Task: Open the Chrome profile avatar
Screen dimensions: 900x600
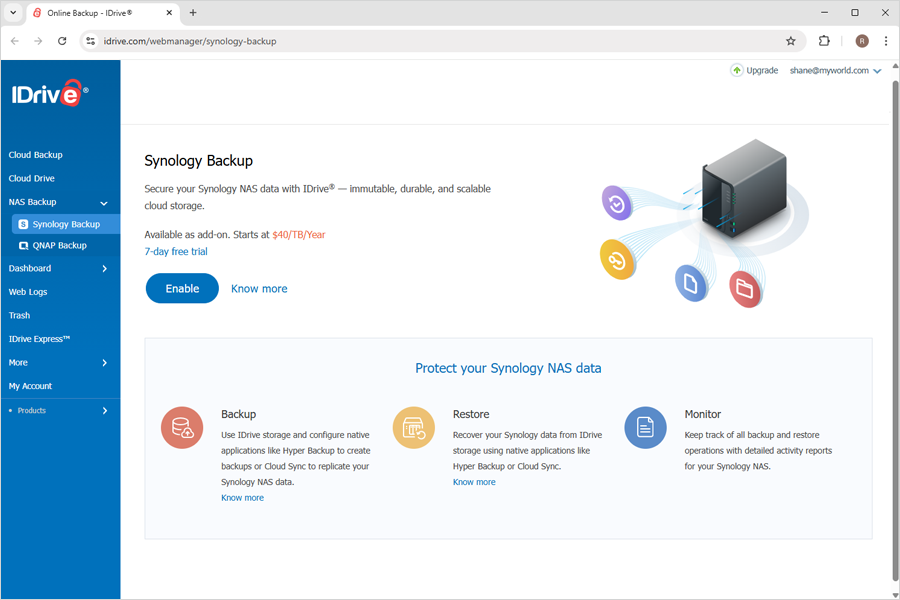Action: click(862, 41)
